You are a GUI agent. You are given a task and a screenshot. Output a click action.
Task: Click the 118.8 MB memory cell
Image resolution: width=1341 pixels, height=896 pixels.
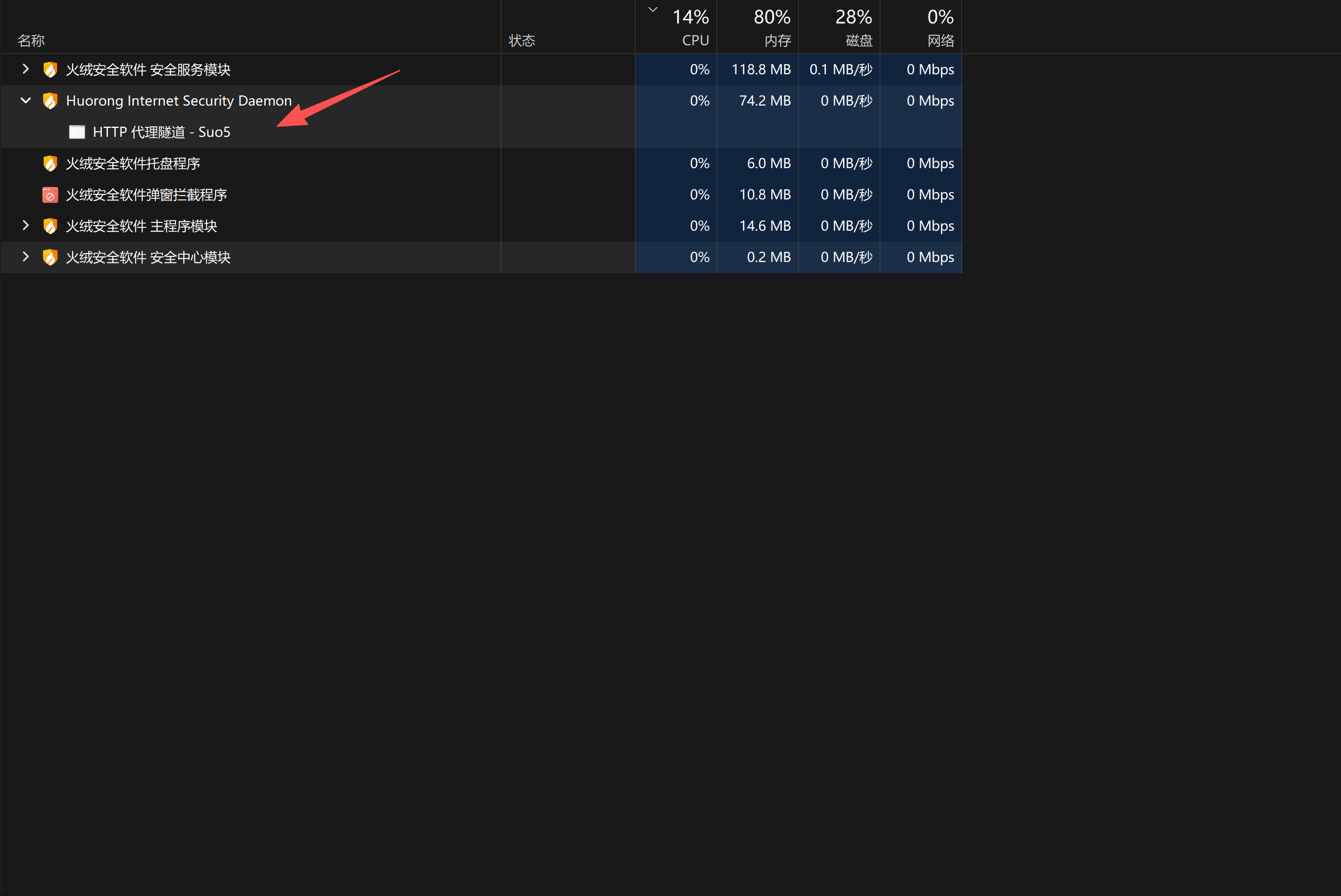(x=761, y=70)
